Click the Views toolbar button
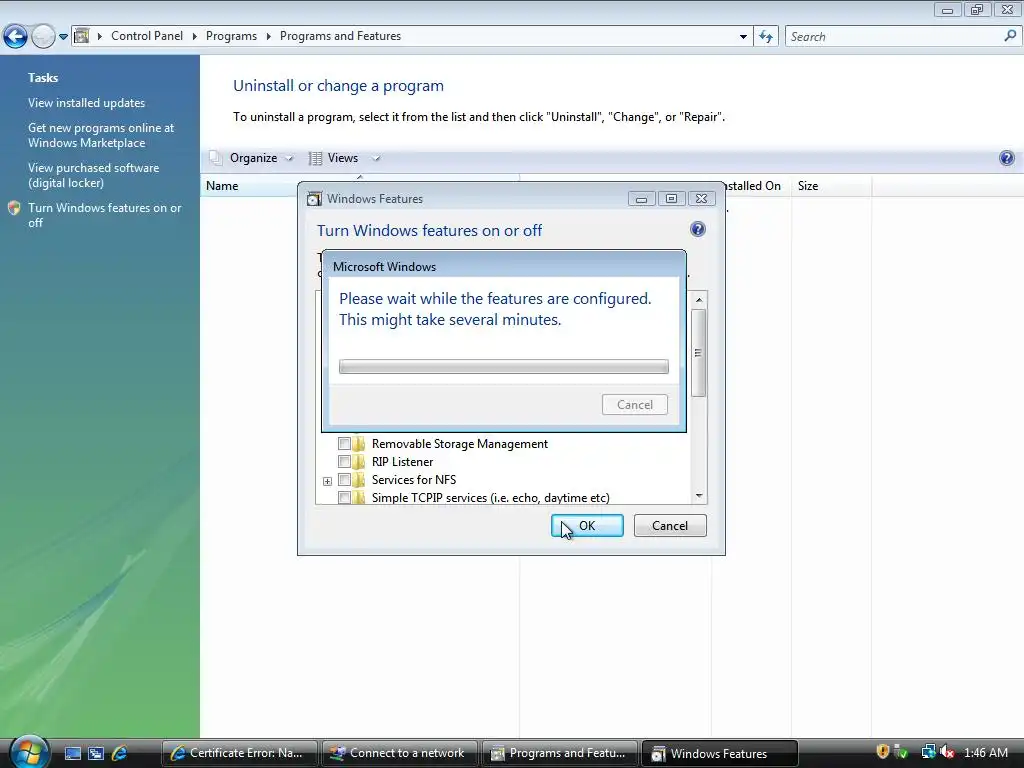The height and width of the screenshot is (768, 1024). coord(334,158)
